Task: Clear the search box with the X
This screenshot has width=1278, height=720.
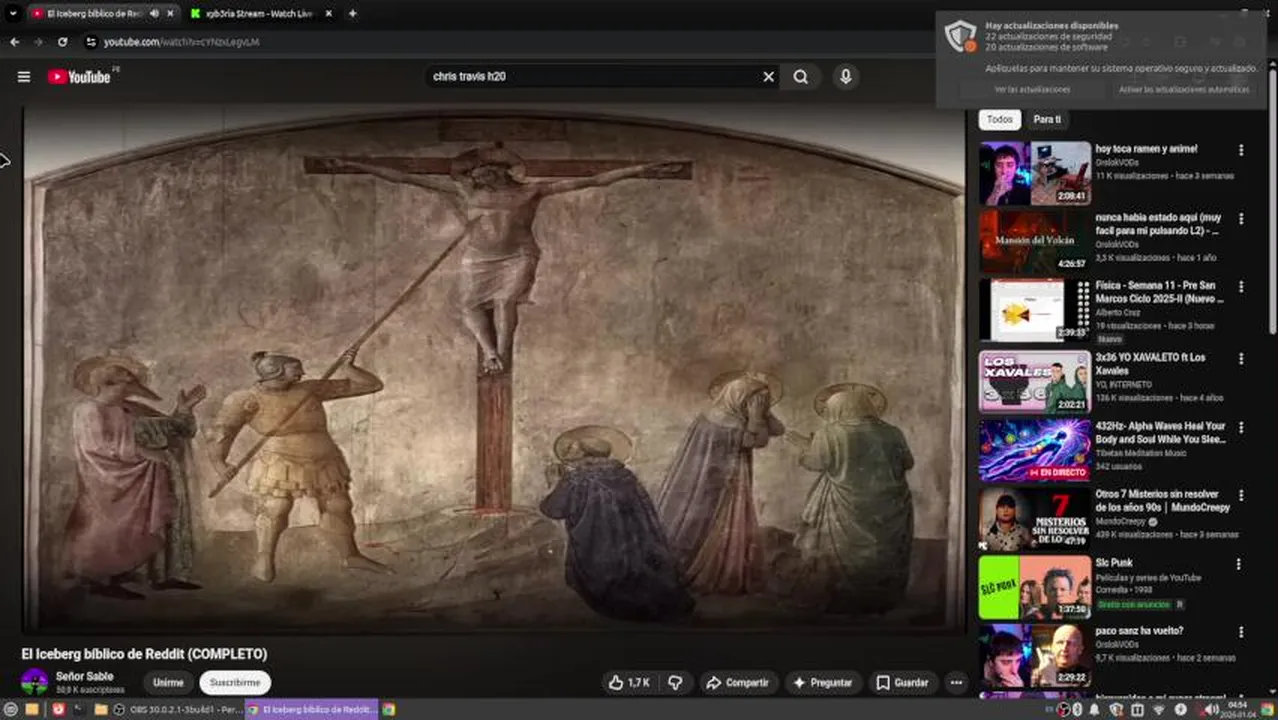Action: pyautogui.click(x=768, y=76)
